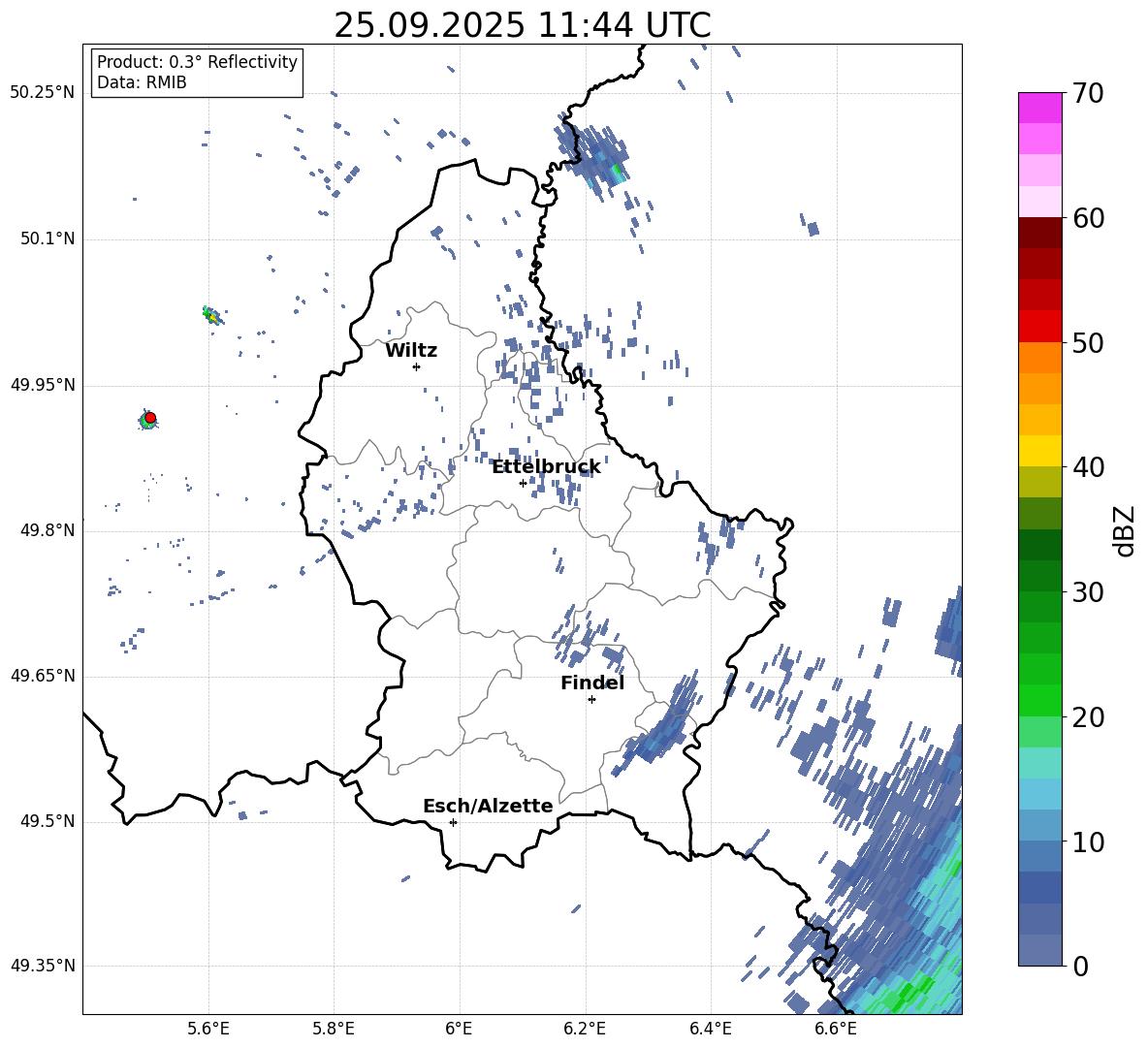Pick the bright red colorbar segment above 50

pos(1039,327)
